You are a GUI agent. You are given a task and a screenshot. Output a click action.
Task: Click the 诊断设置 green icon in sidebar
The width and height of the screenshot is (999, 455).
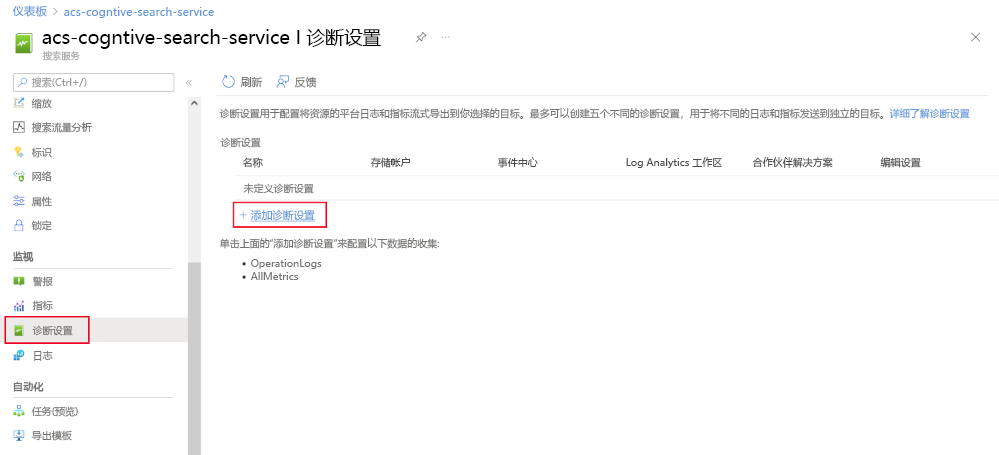point(19,331)
